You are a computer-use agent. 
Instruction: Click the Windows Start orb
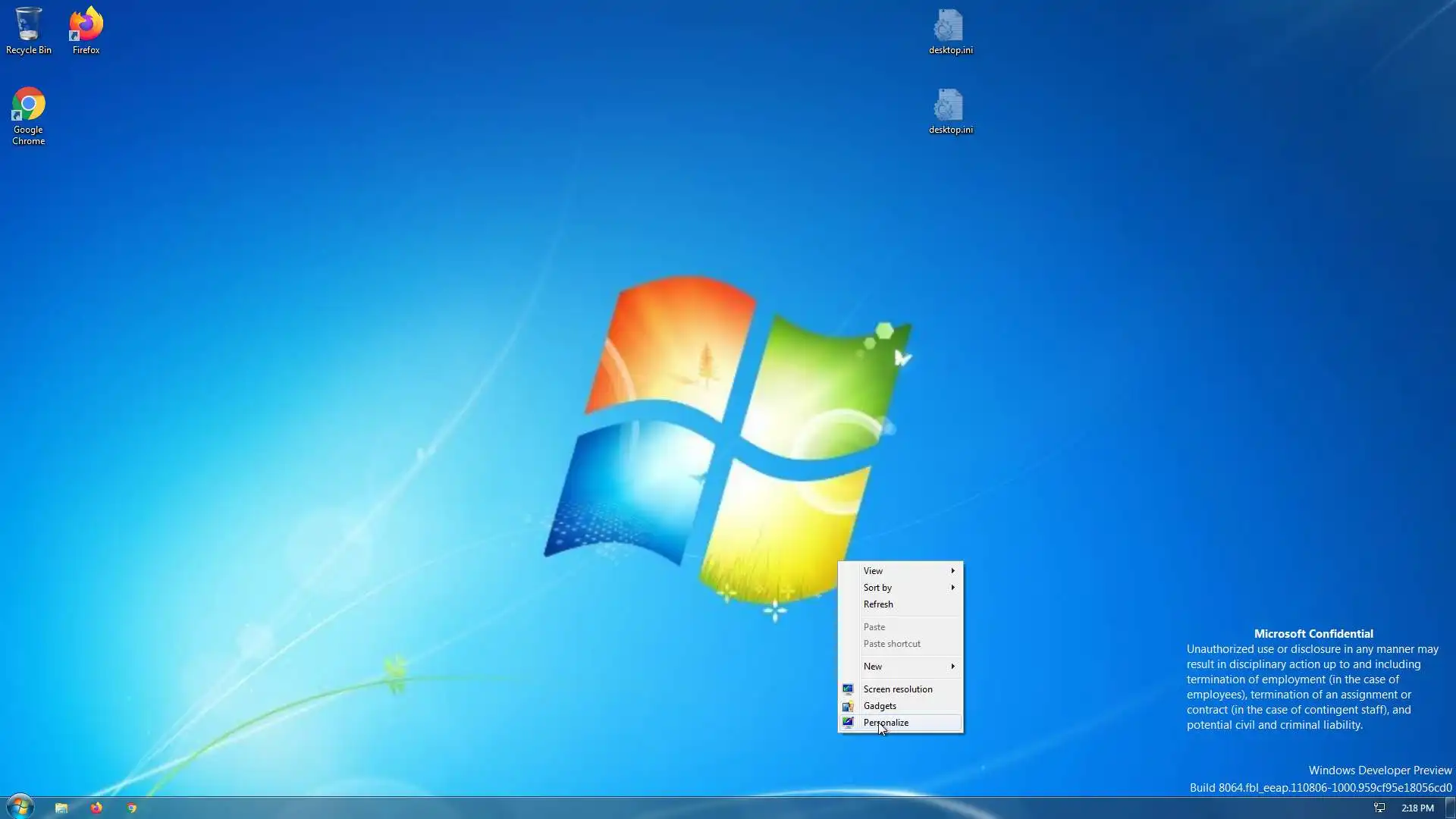coord(20,807)
